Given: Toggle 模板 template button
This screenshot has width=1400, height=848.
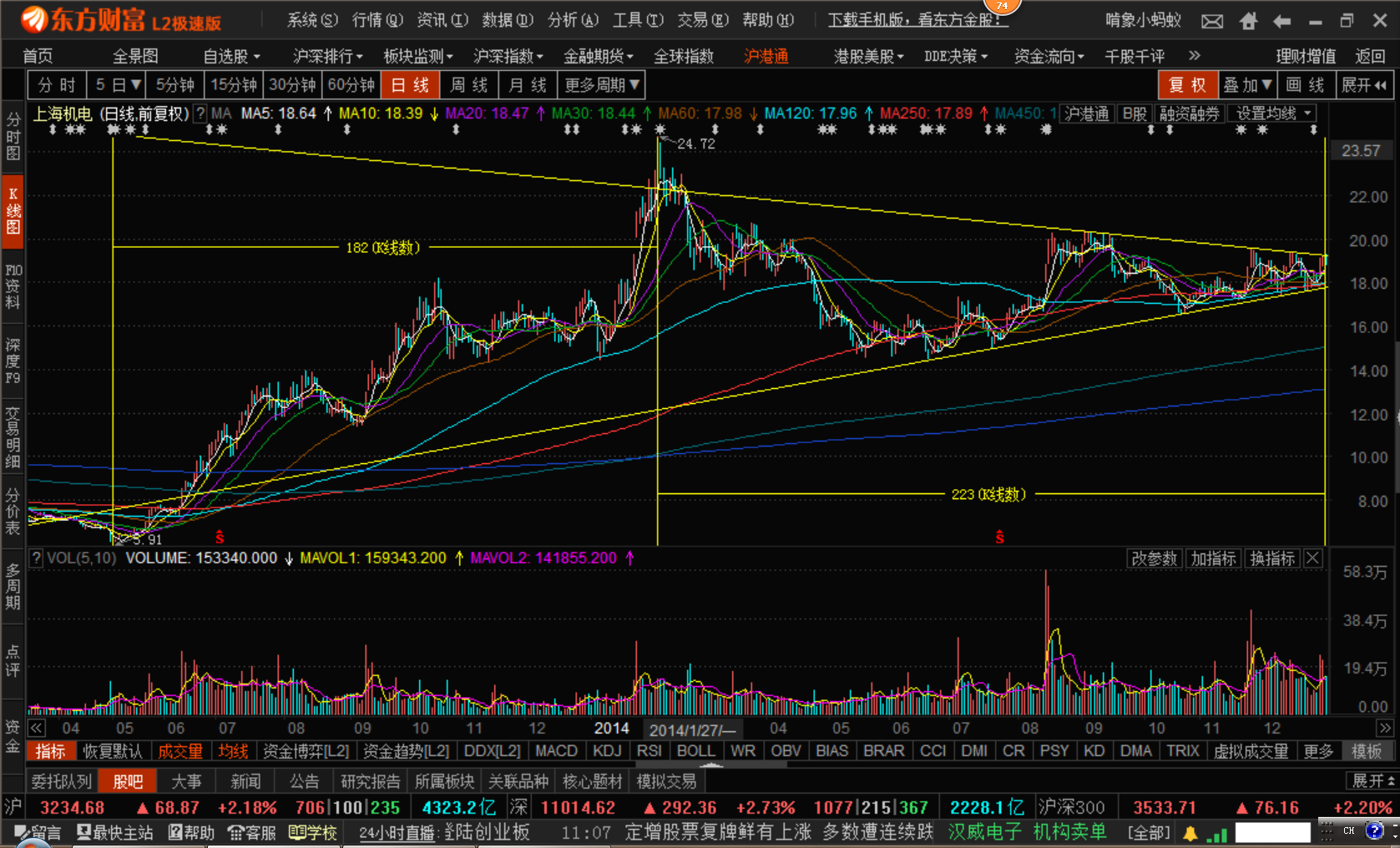Looking at the screenshot, I should [x=1367, y=751].
